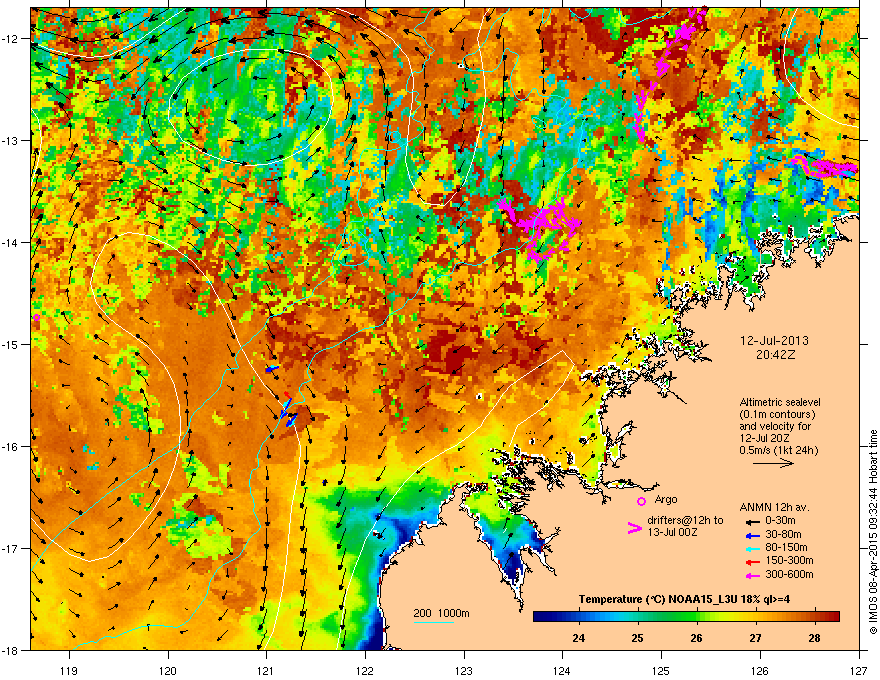Viewport: 880px width, 680px height.
Task: Click the '122' longitude axis label
Action: (x=365, y=670)
